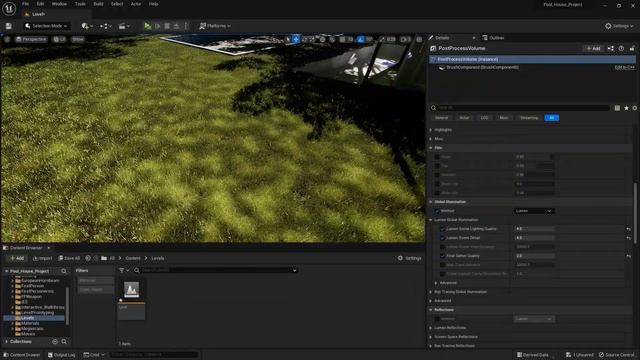Open the Window menu
This screenshot has width=640, height=360.
click(x=59, y=4)
